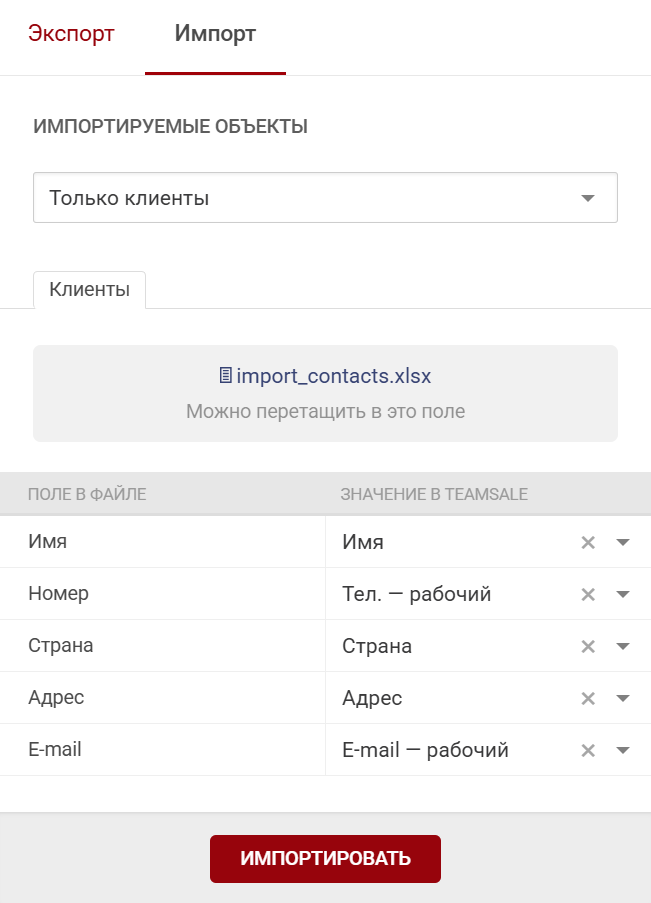Expand the Имя mapping dropdown arrow

coord(623,542)
